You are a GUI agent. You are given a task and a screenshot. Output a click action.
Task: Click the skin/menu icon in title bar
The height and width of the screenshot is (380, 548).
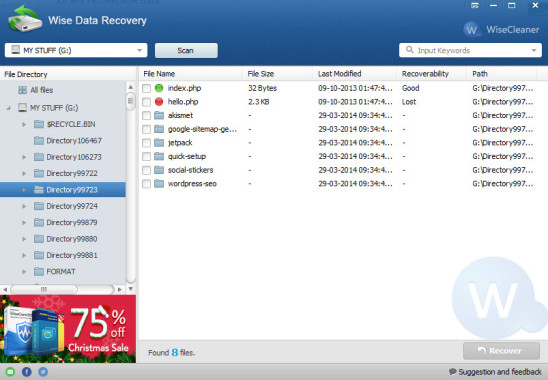[x=475, y=6]
